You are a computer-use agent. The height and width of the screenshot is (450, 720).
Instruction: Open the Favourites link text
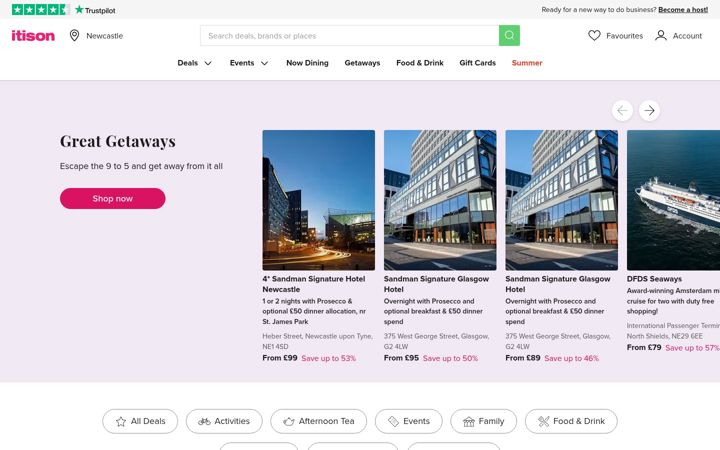tap(624, 36)
